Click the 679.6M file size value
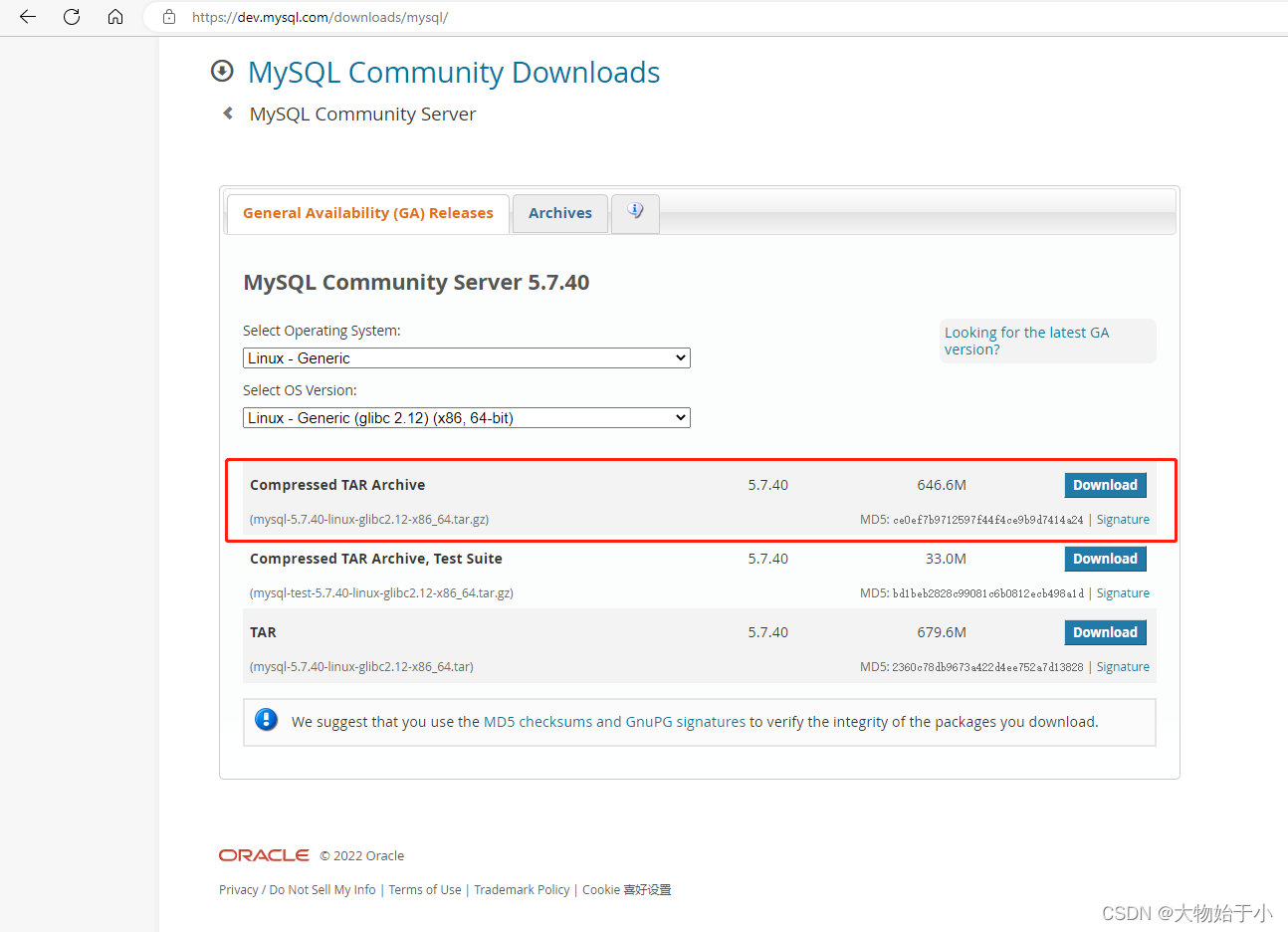Screen dimensions: 1288x932 click(x=942, y=632)
